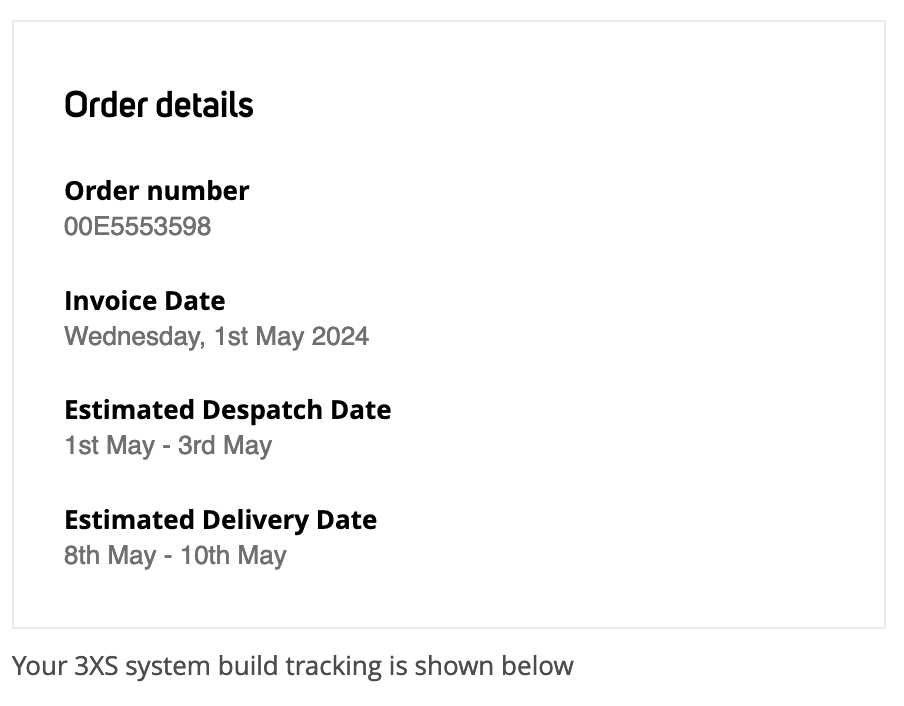Click the 3XS system build tracking text

[x=293, y=666]
